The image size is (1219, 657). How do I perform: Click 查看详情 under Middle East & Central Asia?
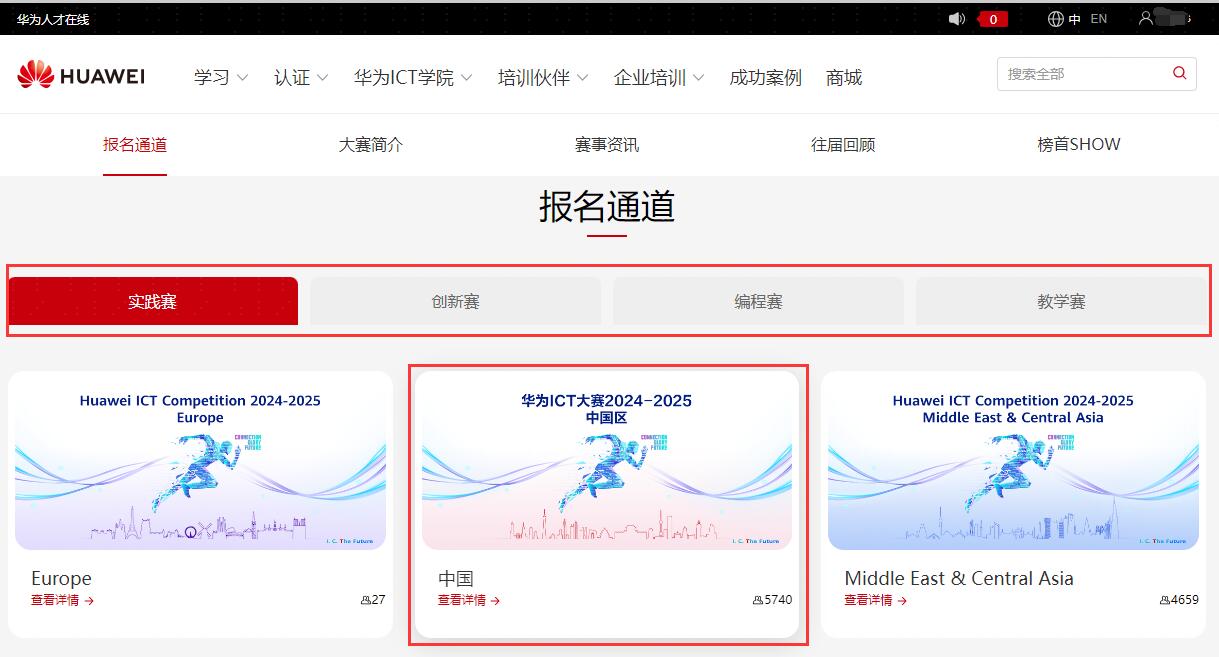876,600
